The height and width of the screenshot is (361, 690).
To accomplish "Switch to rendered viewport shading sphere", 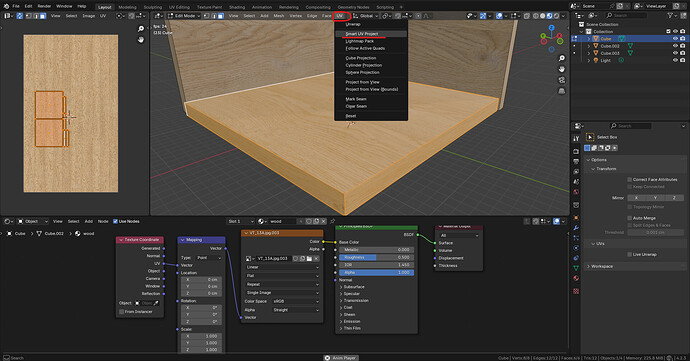I will 556,16.
